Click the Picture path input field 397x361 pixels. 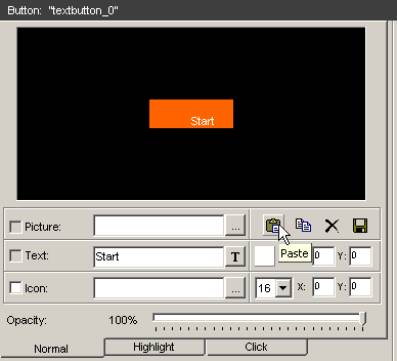click(159, 226)
